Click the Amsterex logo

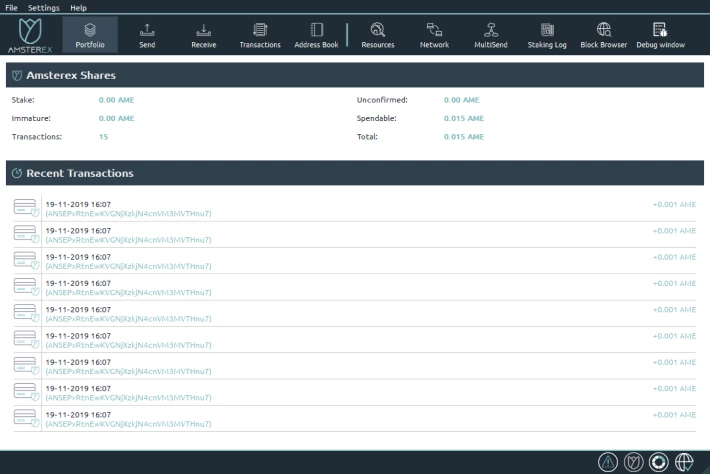point(30,35)
